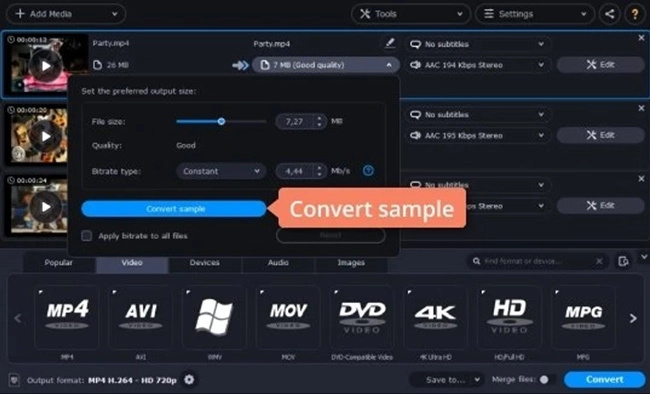650x394 pixels.
Task: Play the second video thumbnail (00:00:20)
Action: pyautogui.click(x=46, y=136)
